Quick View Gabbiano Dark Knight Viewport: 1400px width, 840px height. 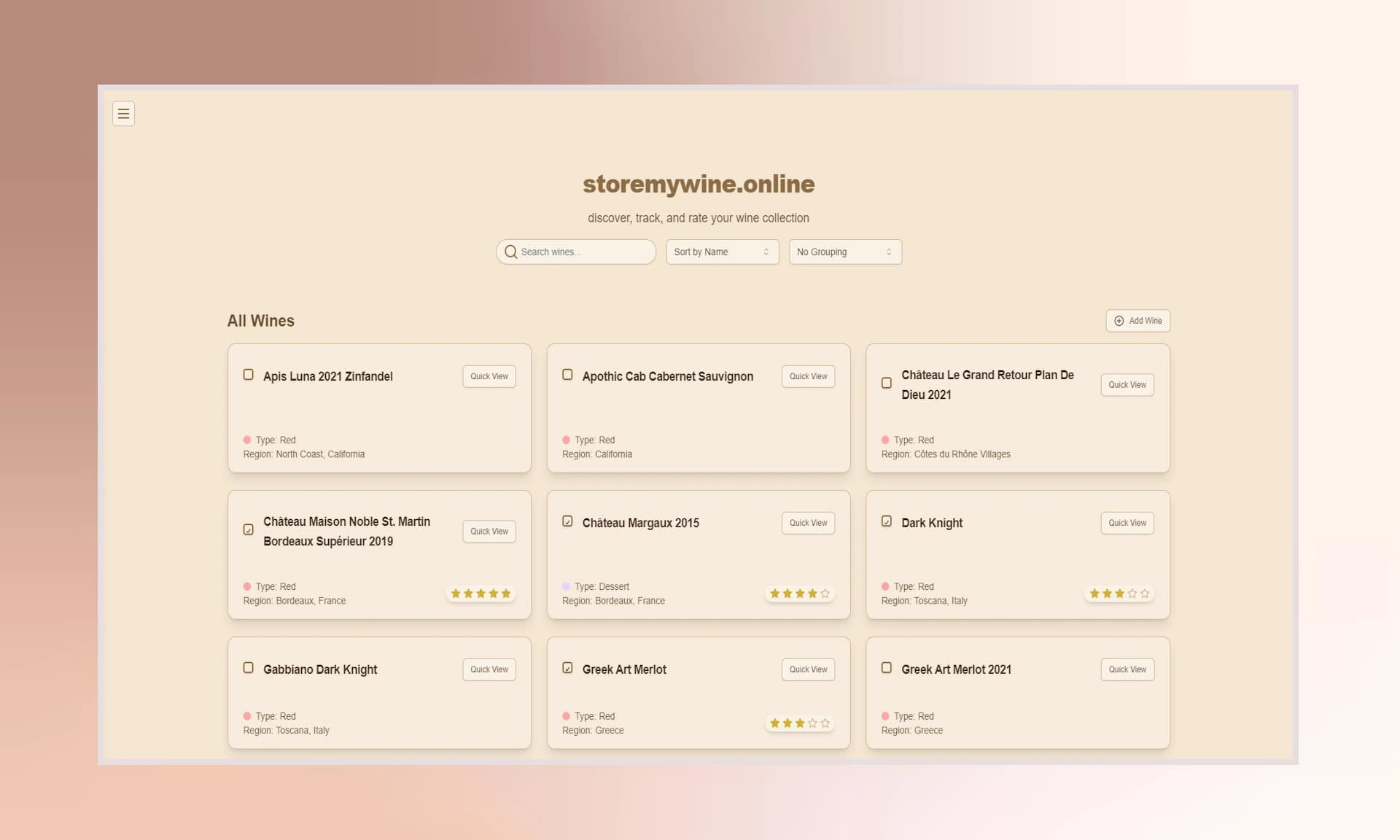tap(489, 669)
